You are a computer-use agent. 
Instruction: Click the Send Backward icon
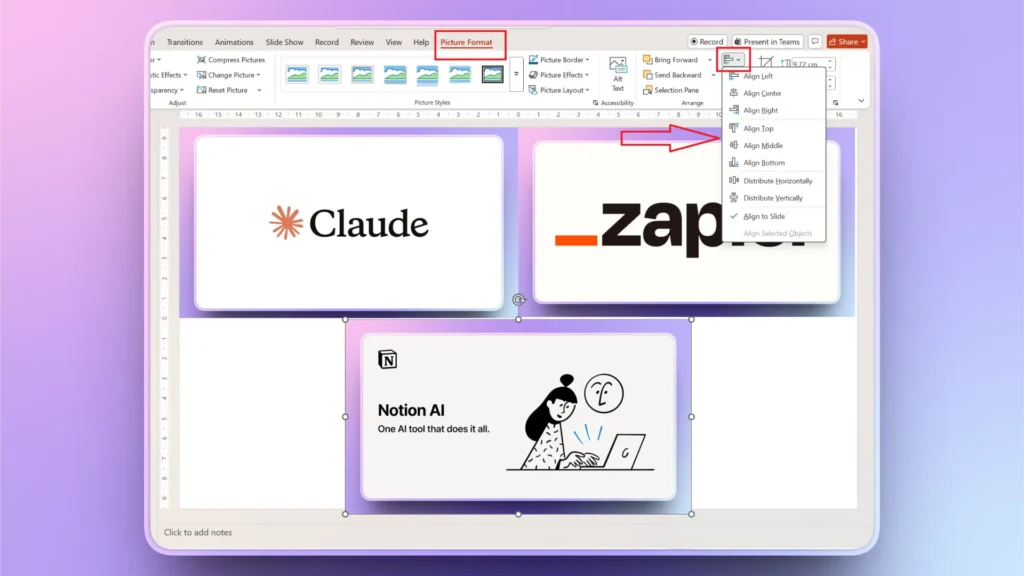point(648,75)
